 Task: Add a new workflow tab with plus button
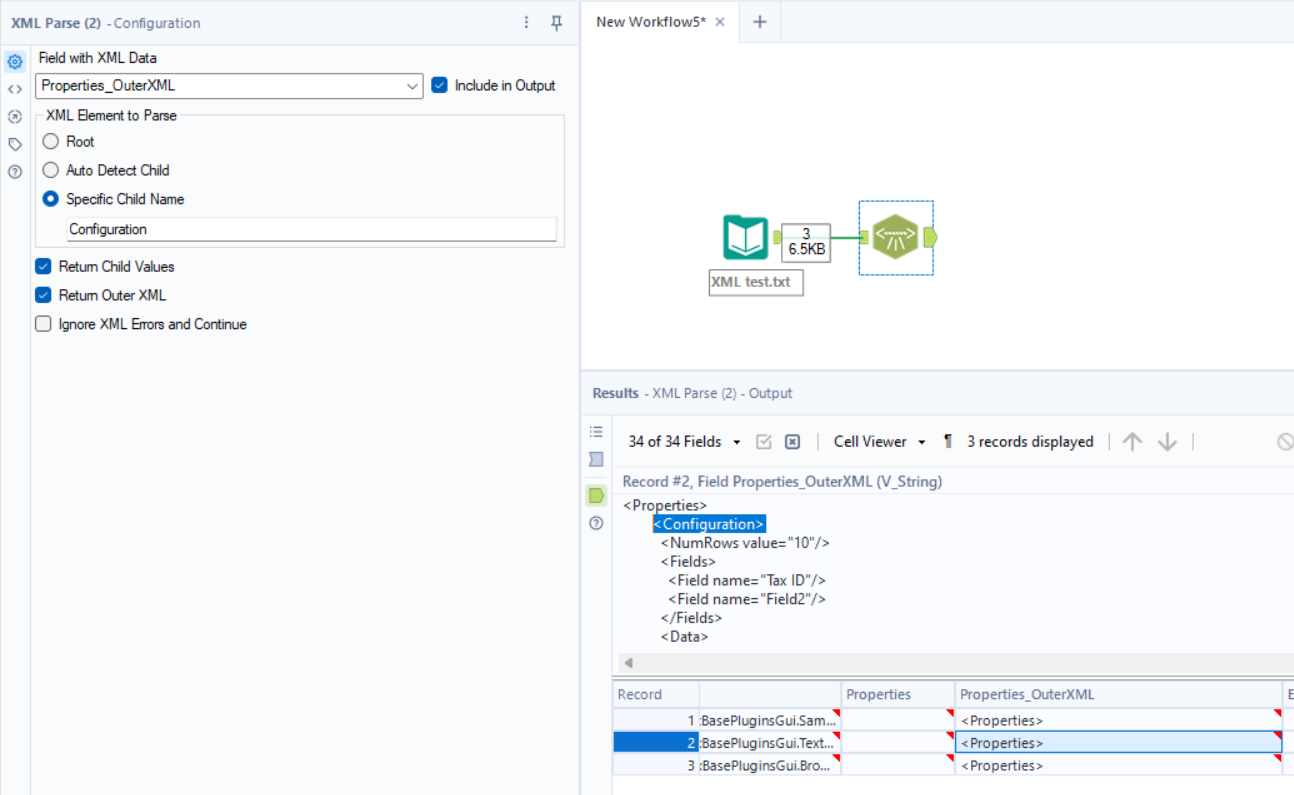point(759,22)
